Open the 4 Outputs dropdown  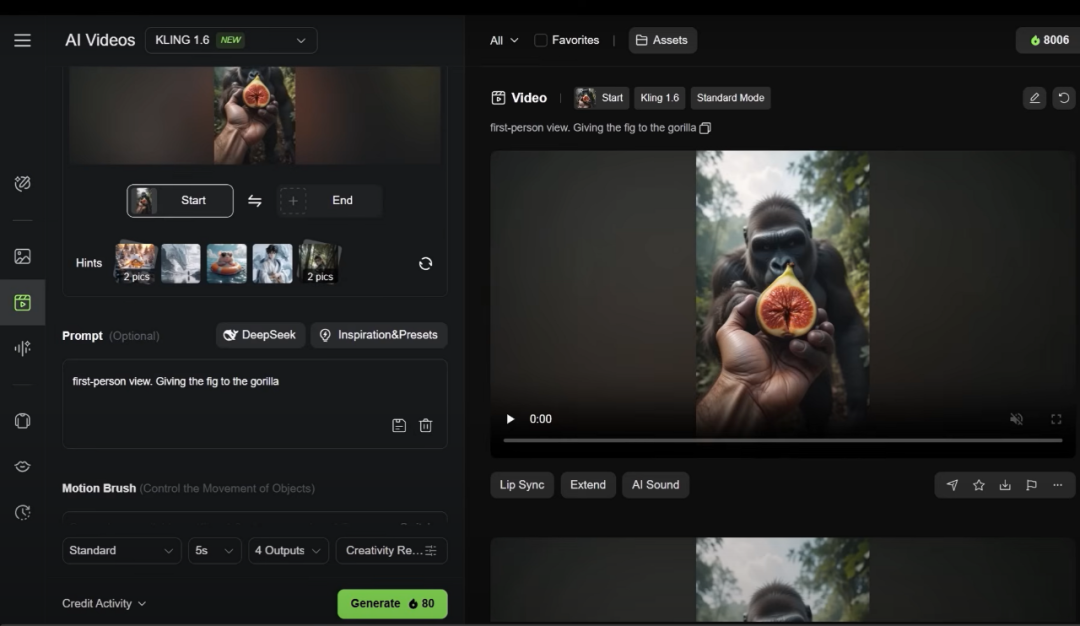click(288, 550)
